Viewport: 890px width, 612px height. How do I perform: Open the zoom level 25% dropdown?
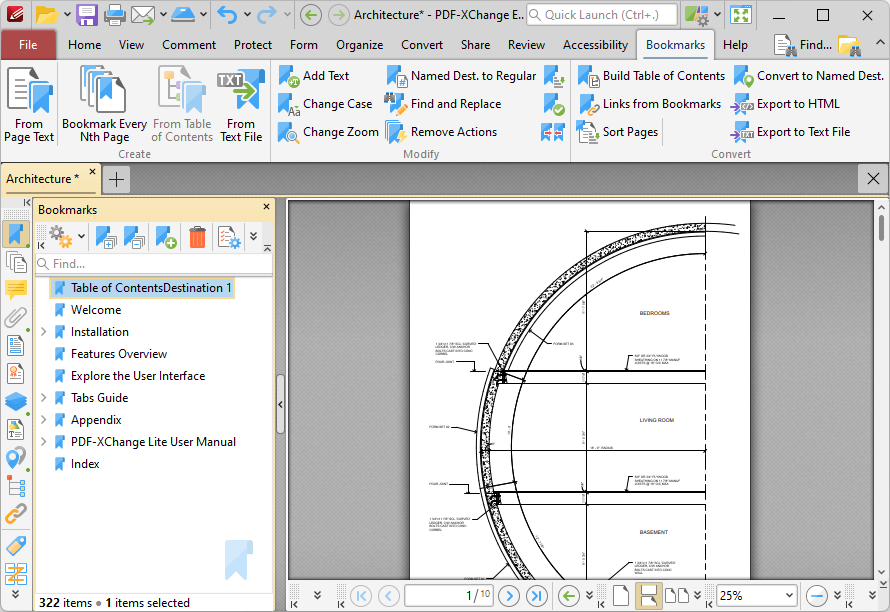pos(789,596)
